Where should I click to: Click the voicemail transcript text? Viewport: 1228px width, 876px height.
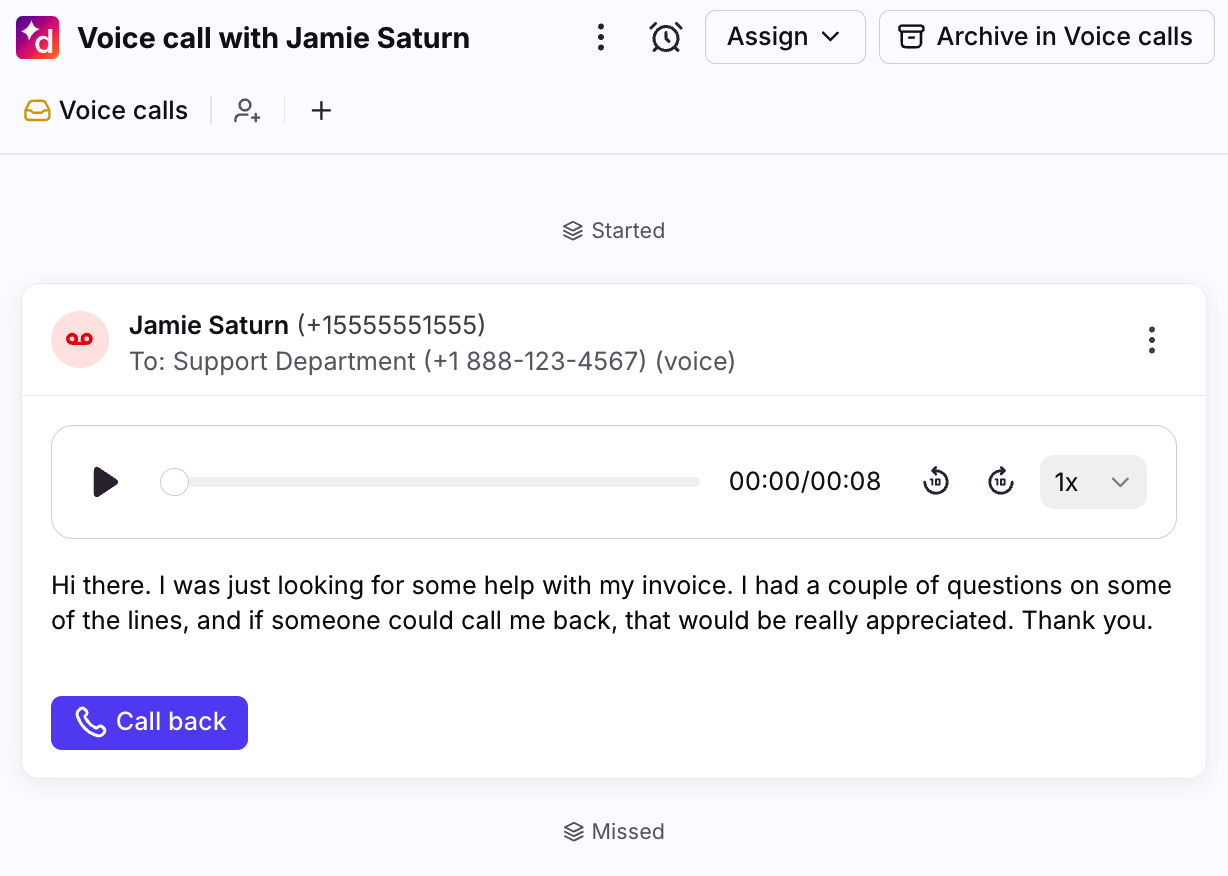pos(610,603)
